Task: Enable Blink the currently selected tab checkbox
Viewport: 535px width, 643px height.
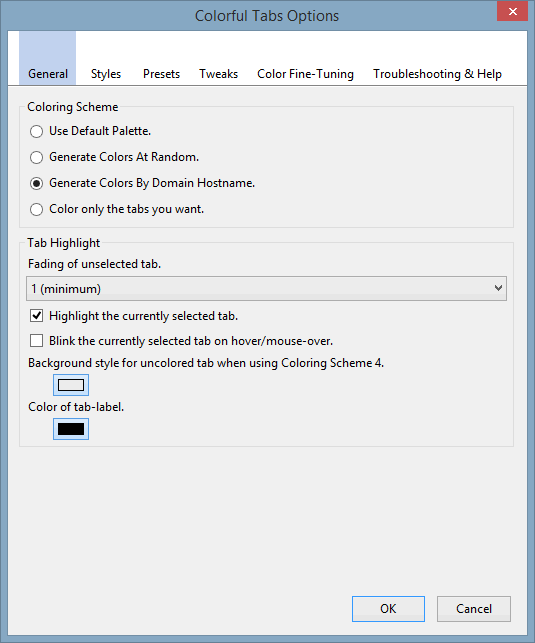Action: pos(36,341)
